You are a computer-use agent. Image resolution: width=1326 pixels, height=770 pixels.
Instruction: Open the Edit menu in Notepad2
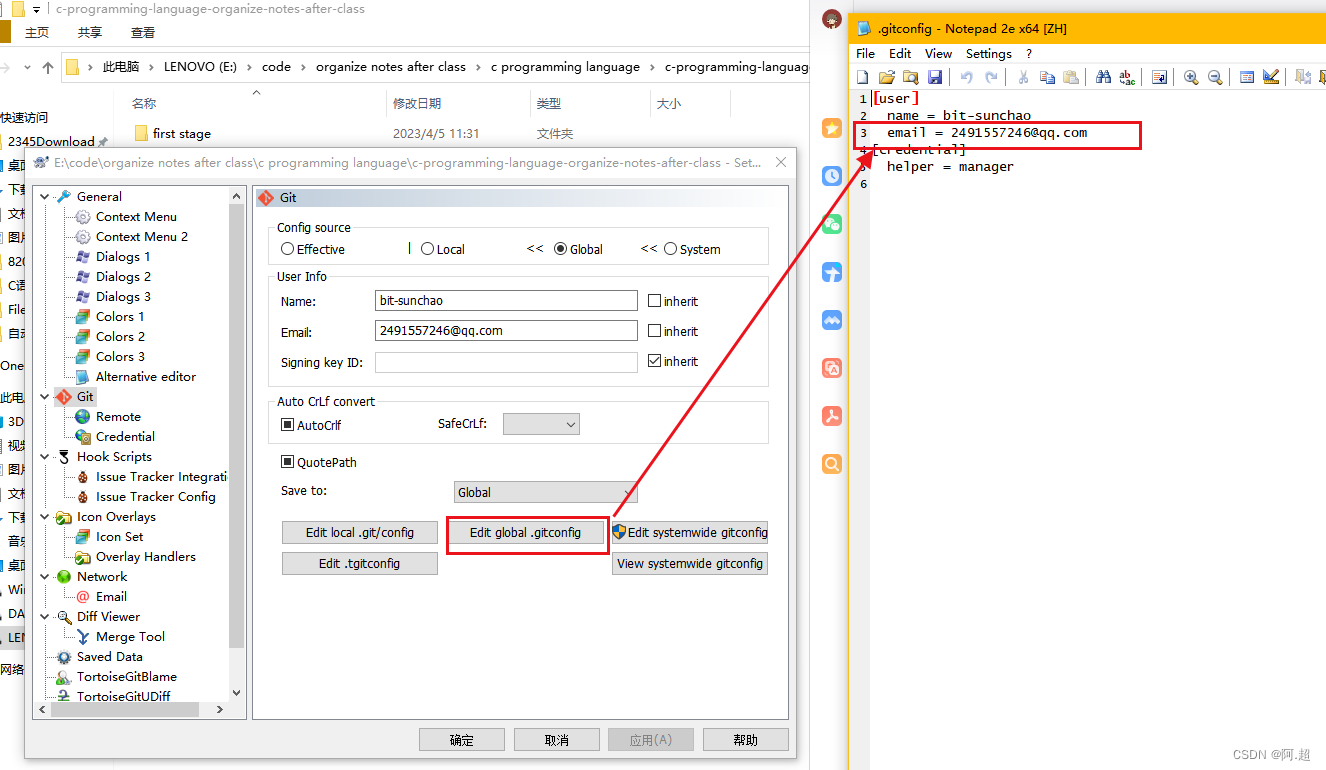[x=900, y=53]
